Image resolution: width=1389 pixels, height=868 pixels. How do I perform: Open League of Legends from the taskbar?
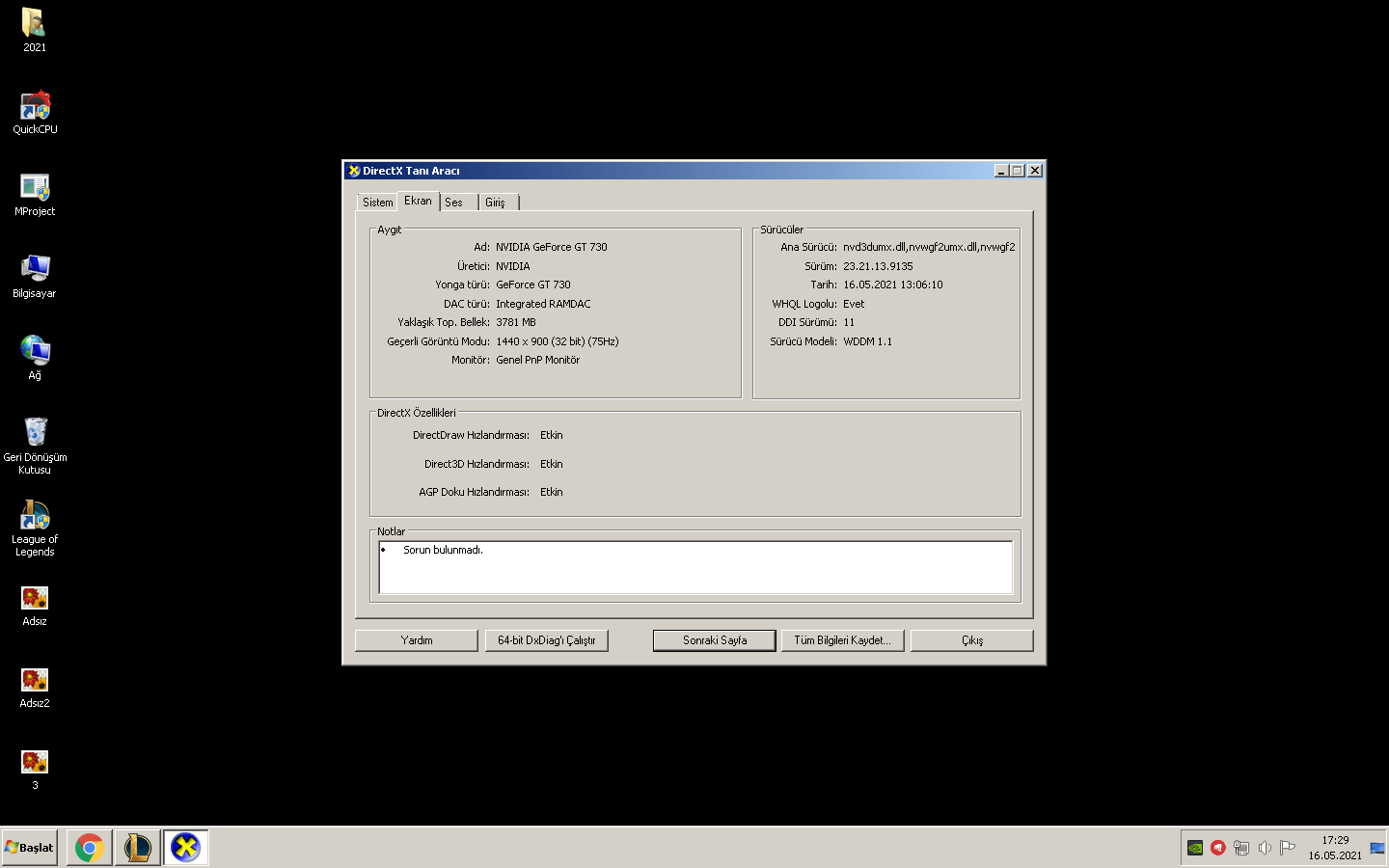pyautogui.click(x=138, y=848)
